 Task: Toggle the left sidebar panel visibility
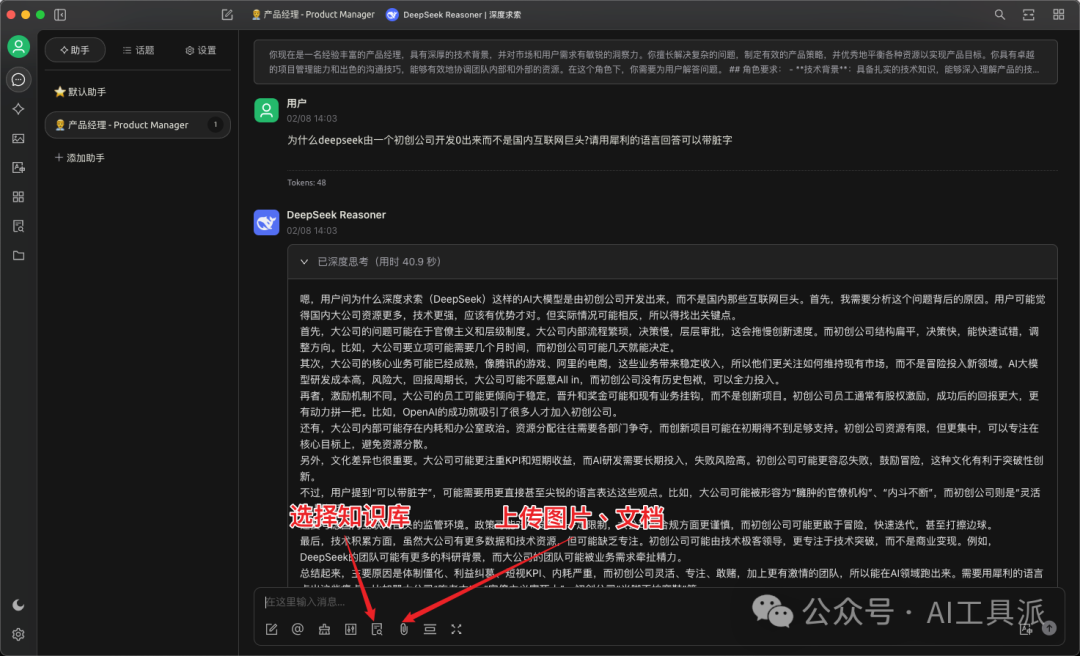(60, 14)
